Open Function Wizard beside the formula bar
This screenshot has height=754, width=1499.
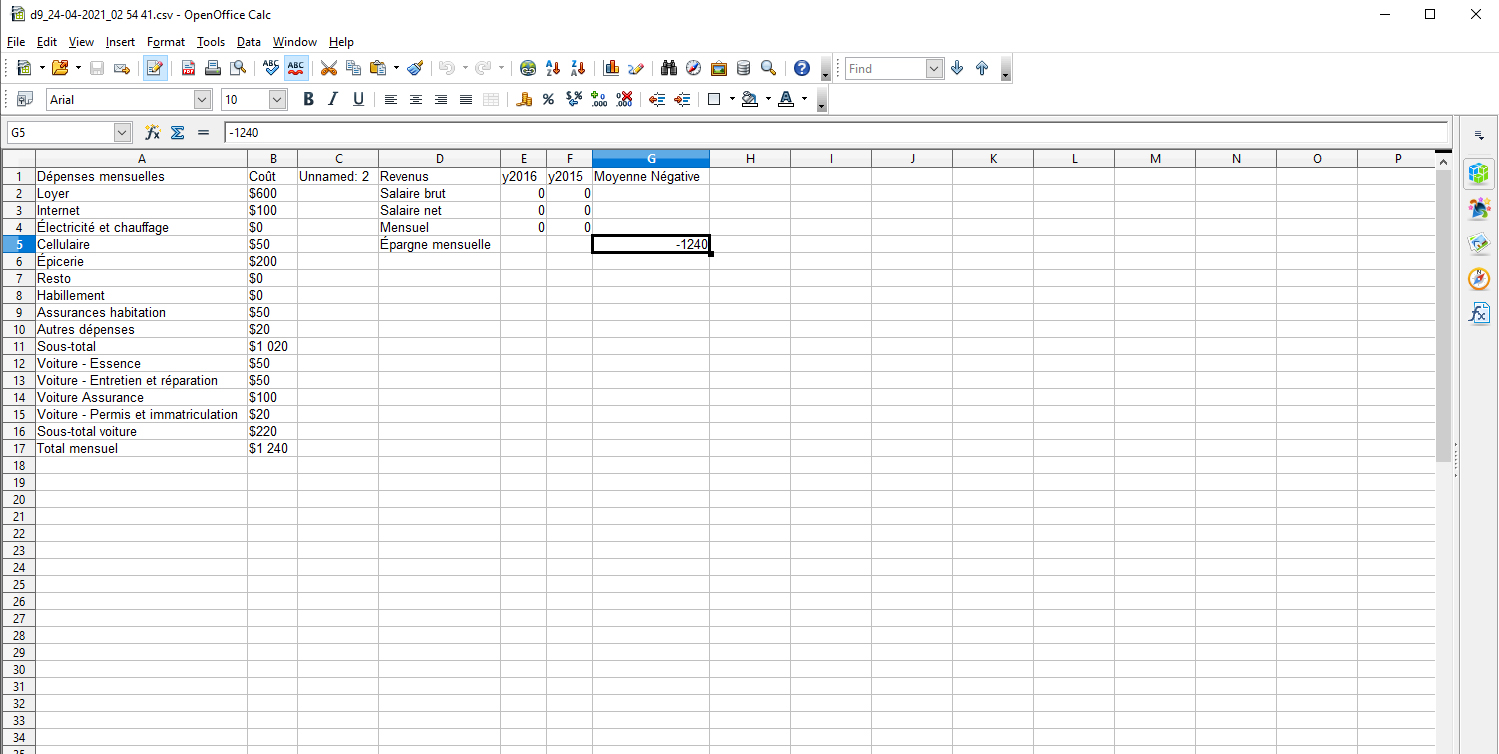click(x=153, y=132)
